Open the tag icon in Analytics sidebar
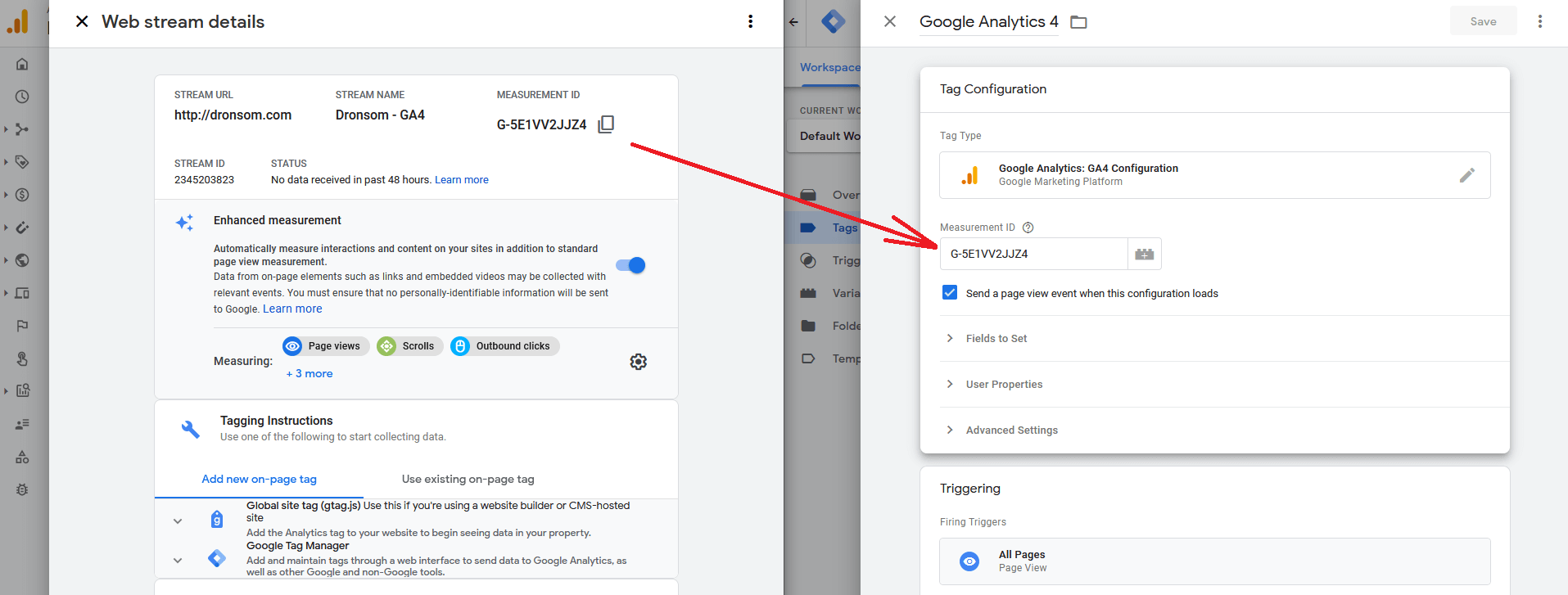Screen dimensions: 1568x595 (22, 162)
